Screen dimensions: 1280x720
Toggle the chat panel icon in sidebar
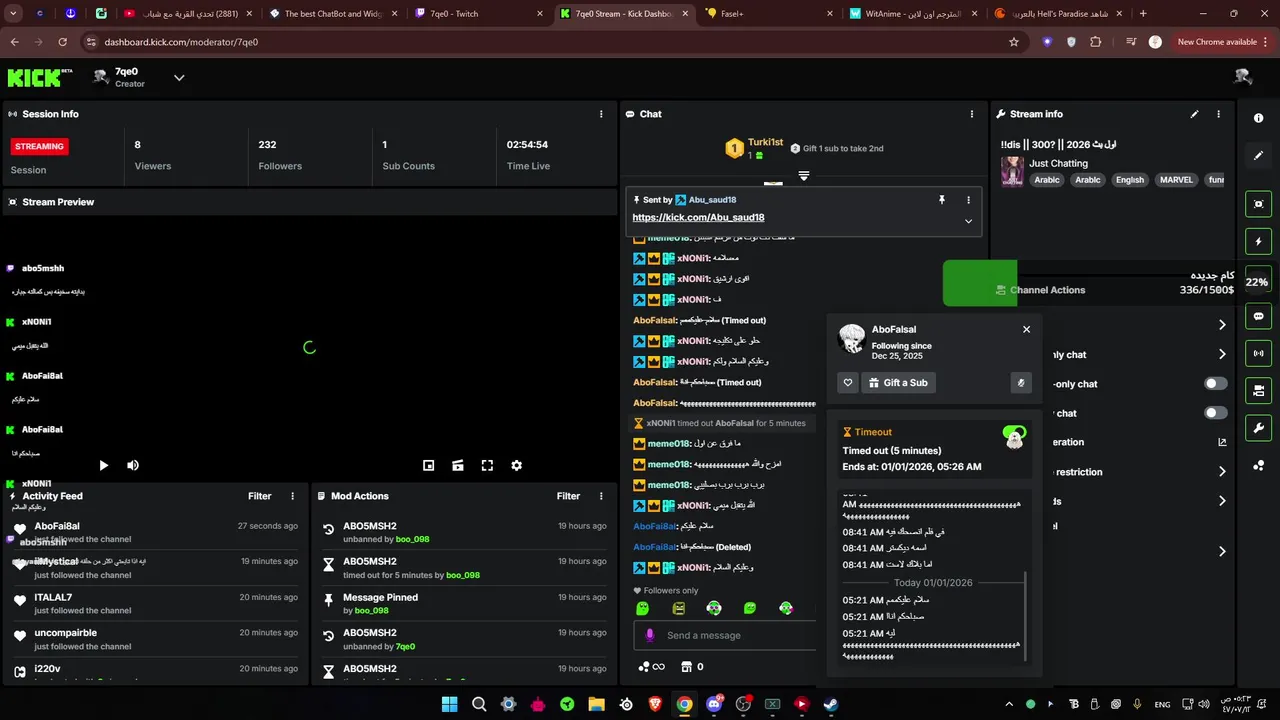point(1258,316)
